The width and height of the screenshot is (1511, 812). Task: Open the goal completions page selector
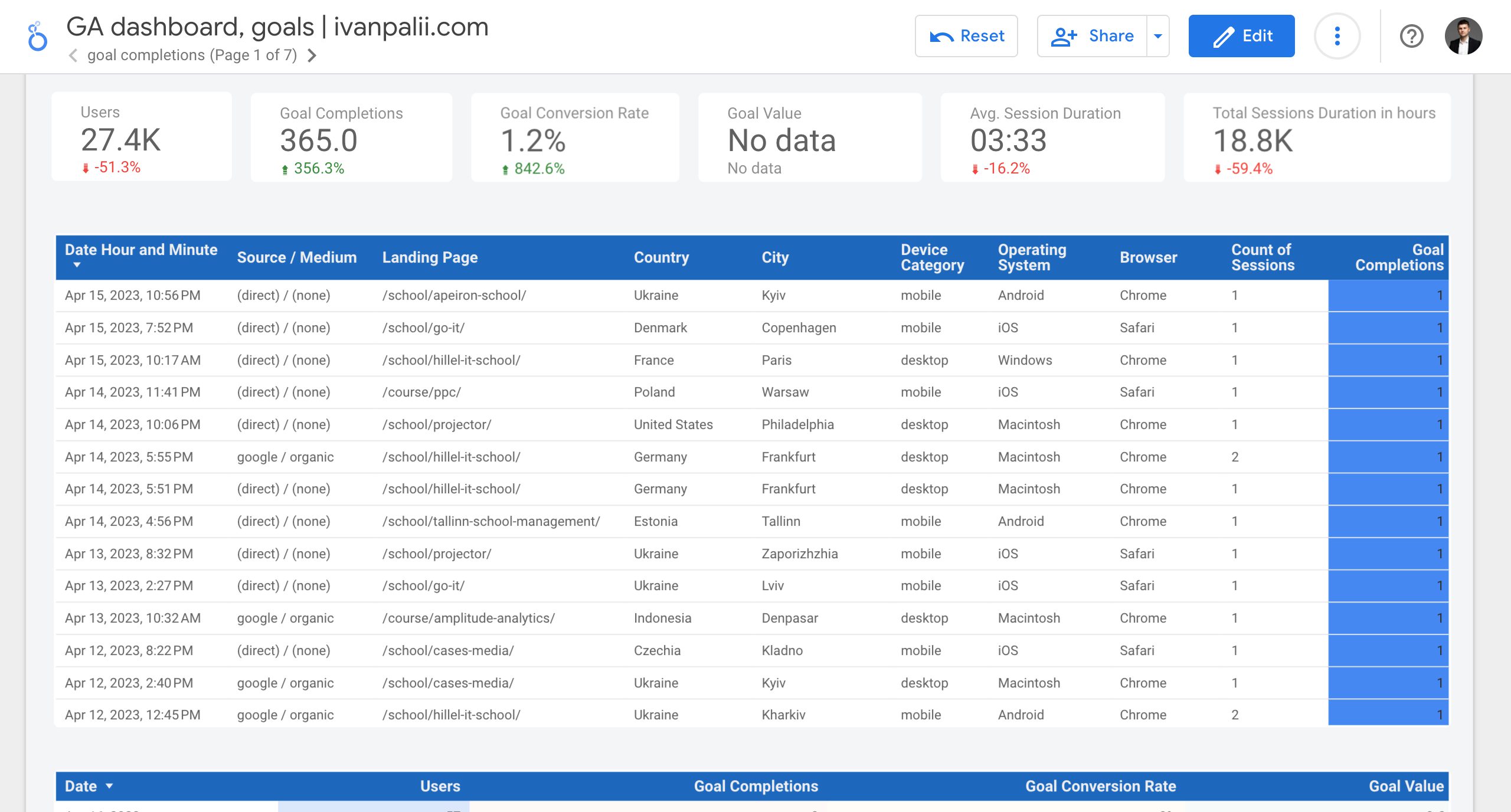point(192,55)
